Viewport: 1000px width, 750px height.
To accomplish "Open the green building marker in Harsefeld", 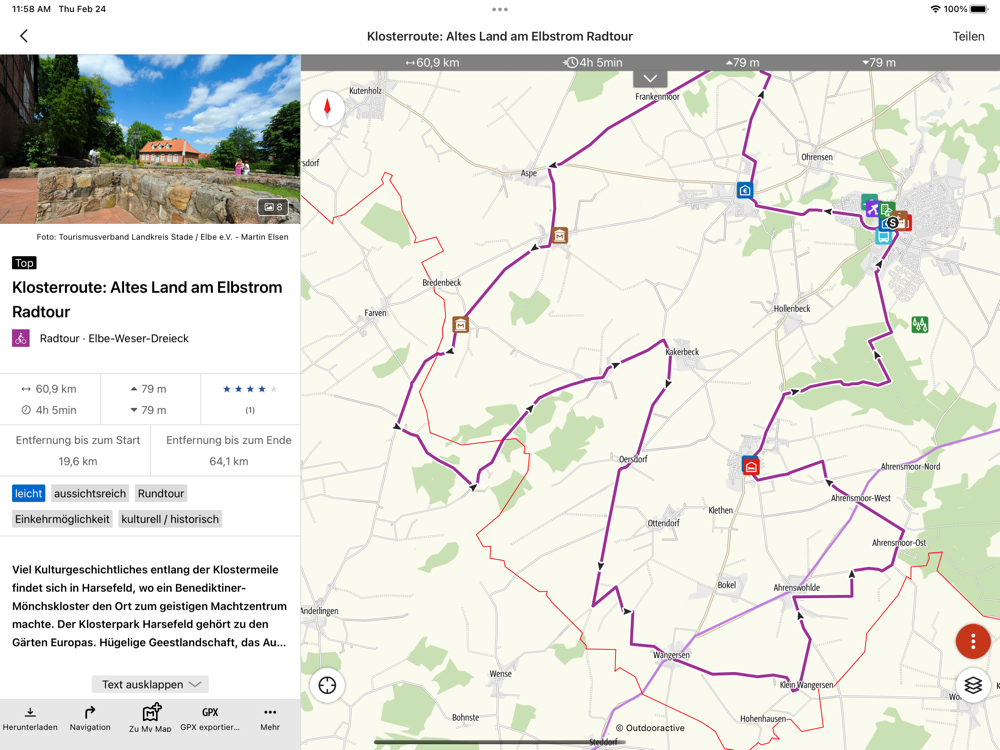I will point(886,209).
